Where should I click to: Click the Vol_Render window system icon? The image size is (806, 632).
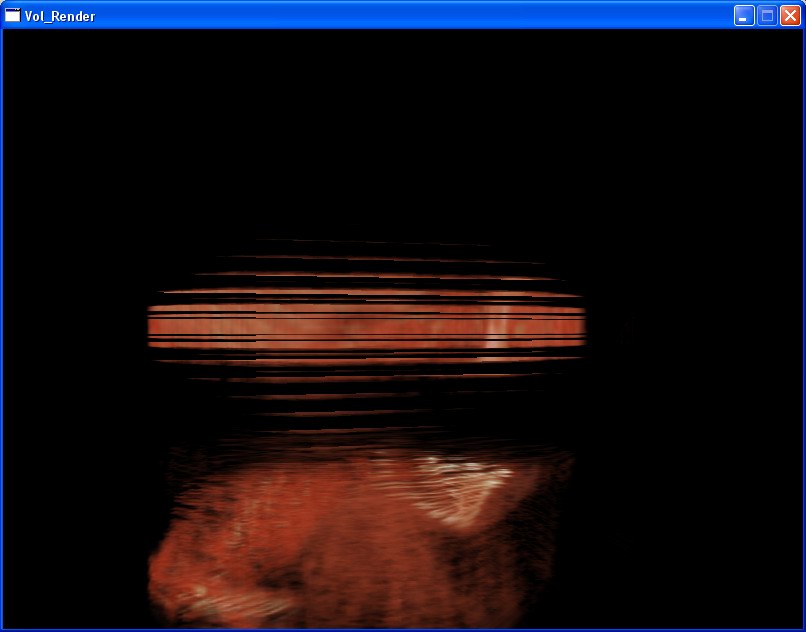click(13, 15)
